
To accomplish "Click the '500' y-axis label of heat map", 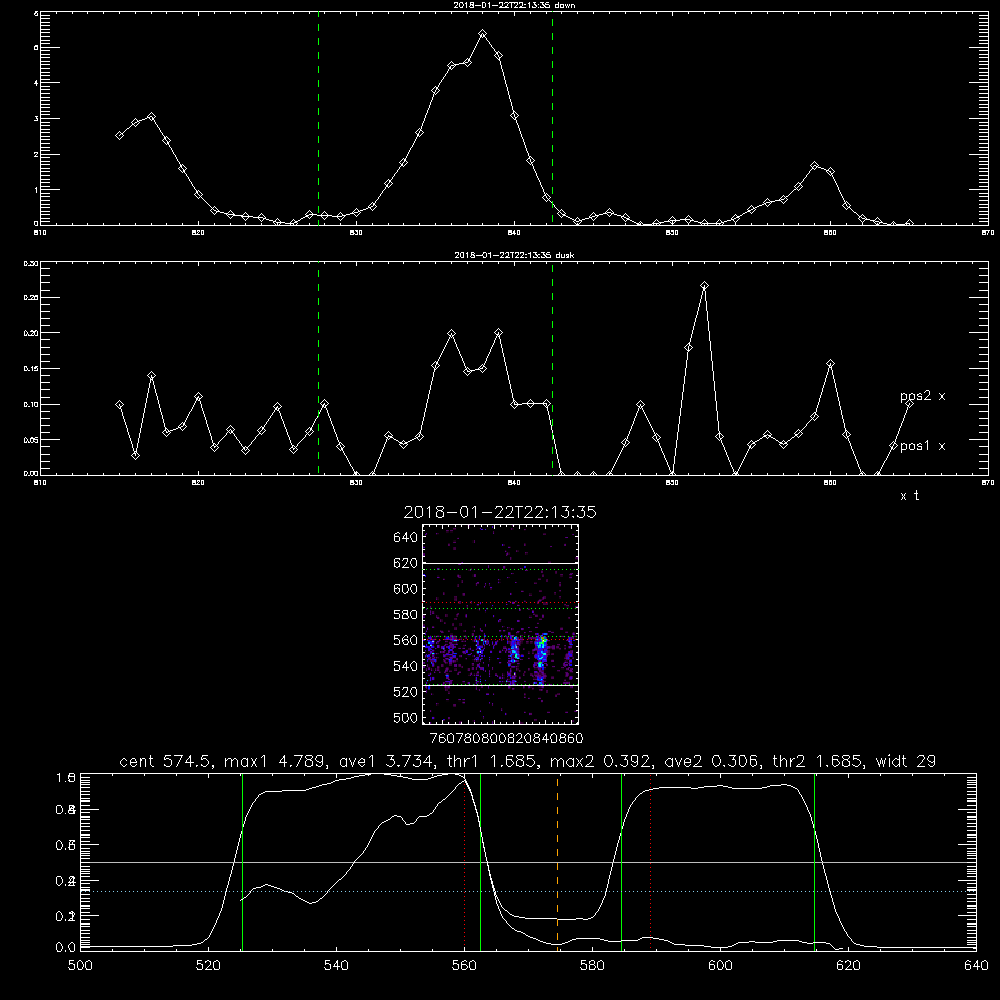I will [x=406, y=717].
